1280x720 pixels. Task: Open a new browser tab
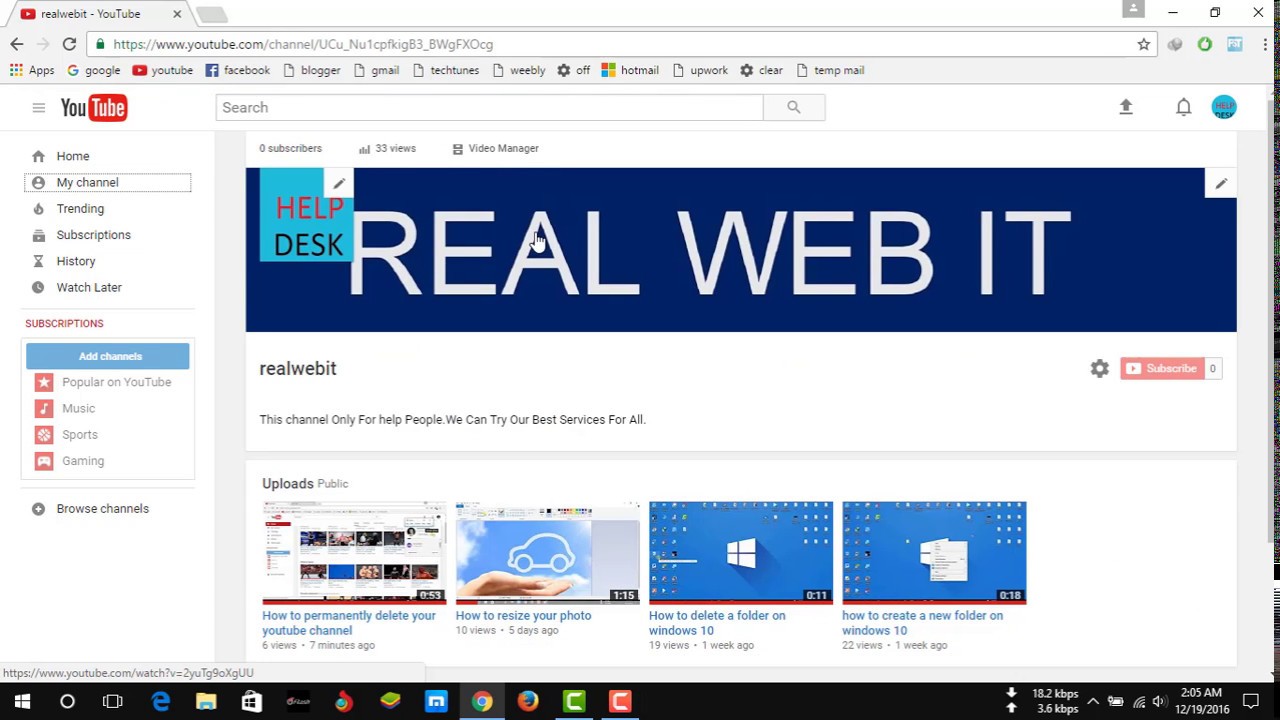point(211,14)
